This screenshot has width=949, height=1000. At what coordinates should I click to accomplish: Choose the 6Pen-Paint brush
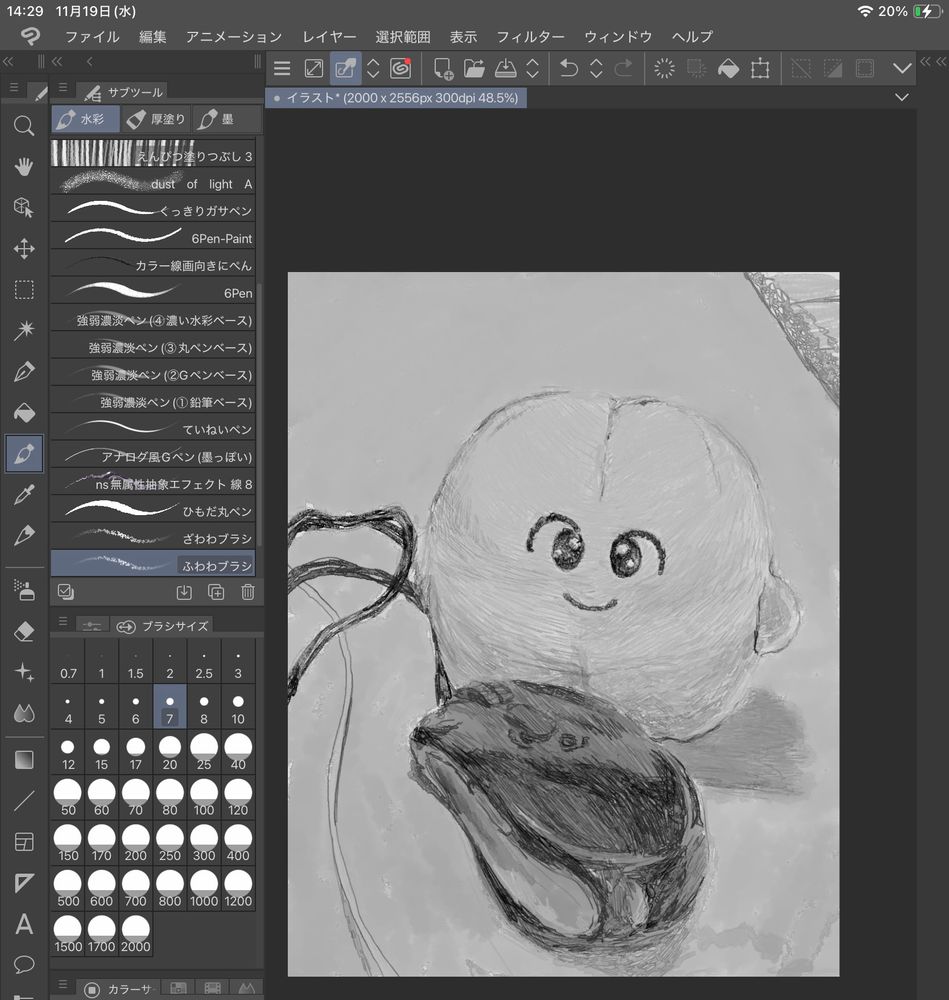[153, 238]
